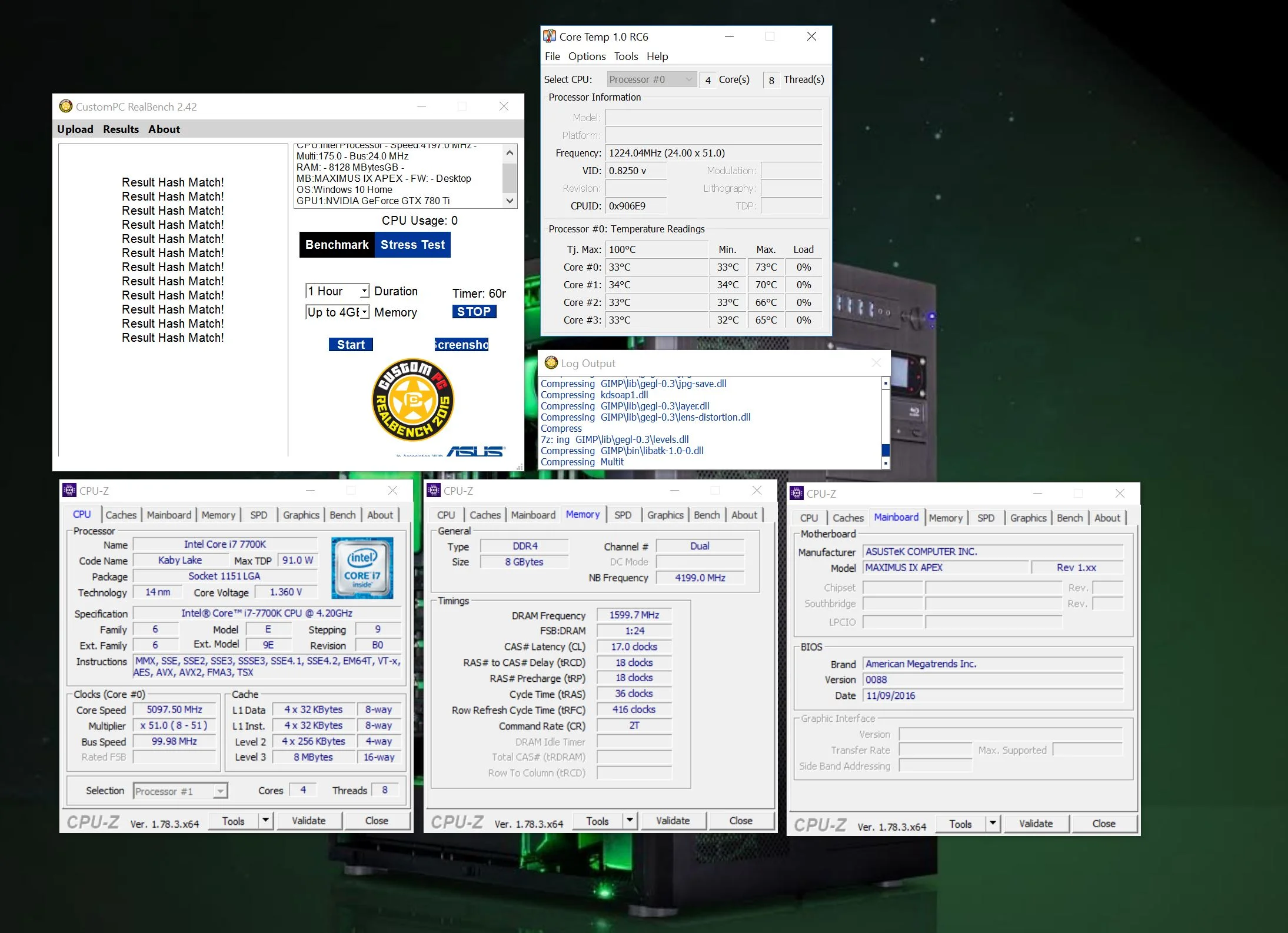Open the Tools dropdown arrow in Memory CPU-Z window
1288x933 pixels.
point(630,821)
